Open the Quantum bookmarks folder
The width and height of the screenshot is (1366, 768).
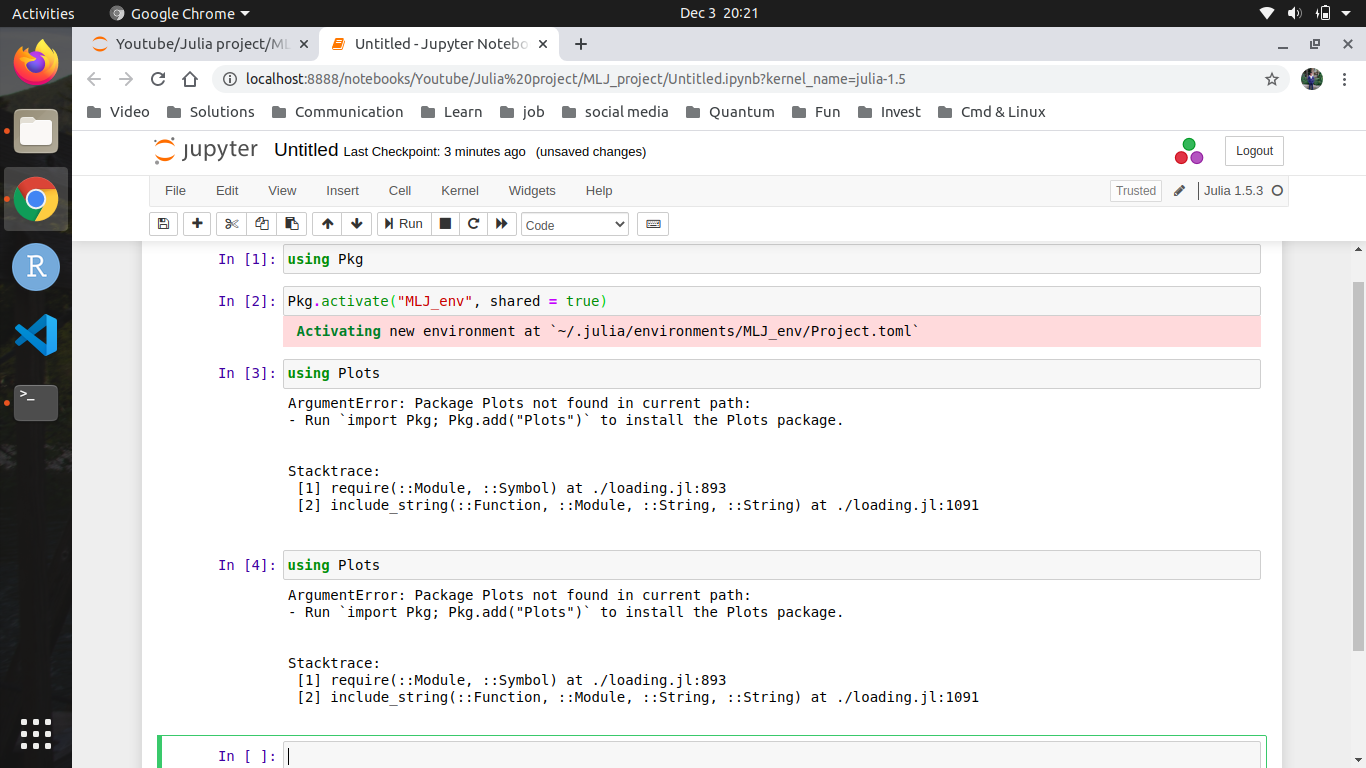728,112
